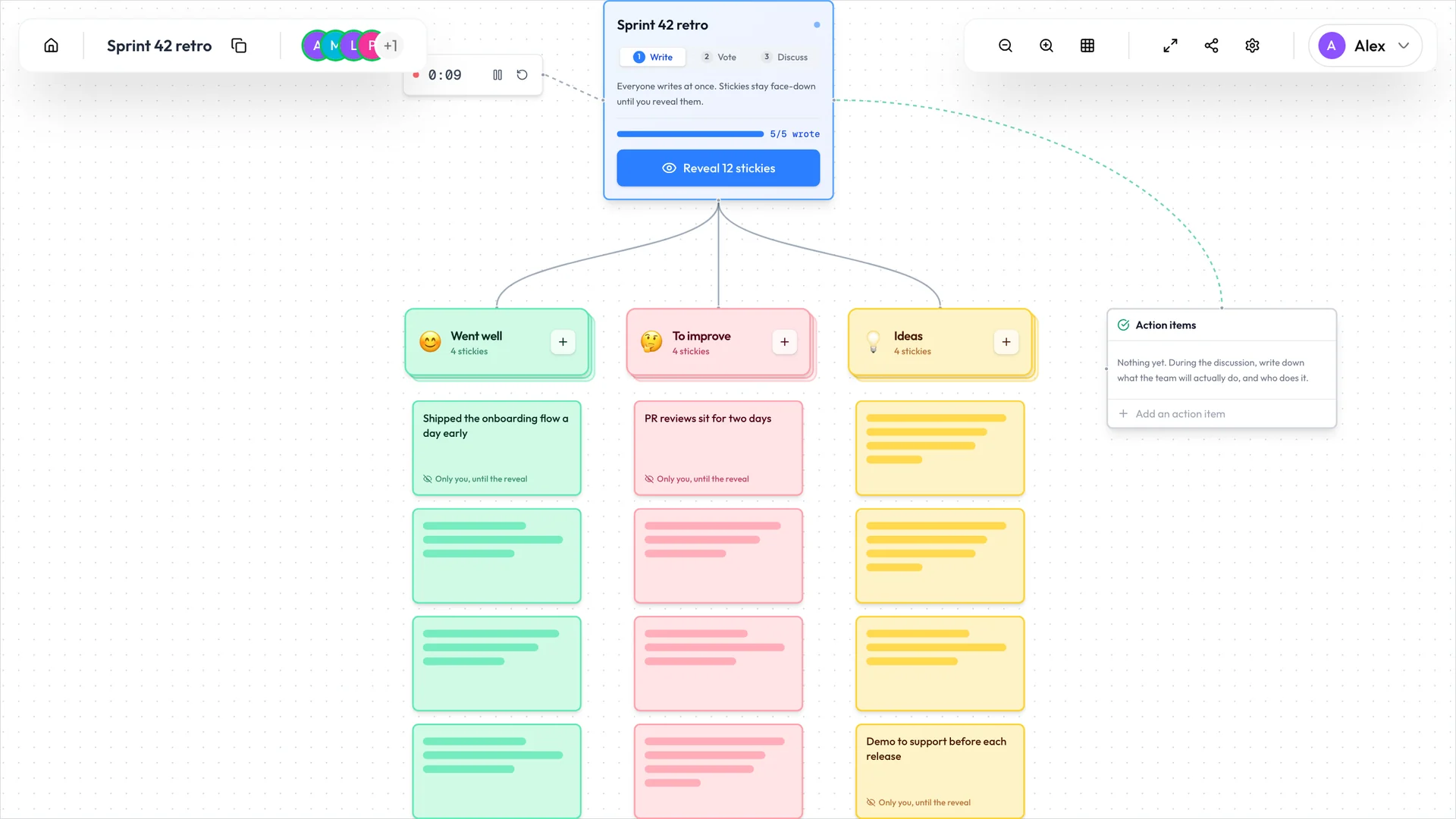1456x819 pixels.
Task: Reveal 12 stickies button
Action: 718,168
